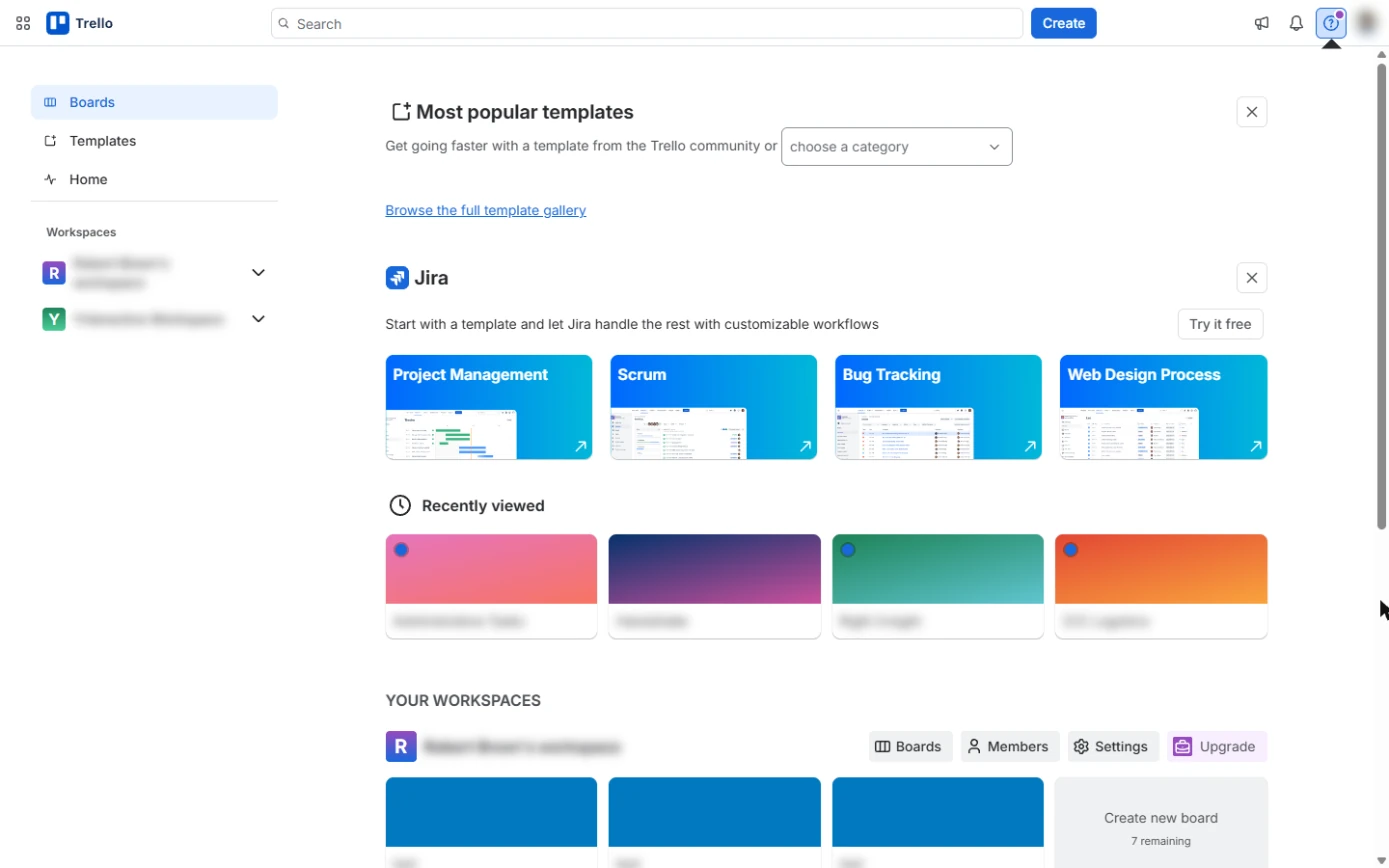The image size is (1389, 868).
Task: Click the Create button
Action: pyautogui.click(x=1064, y=23)
